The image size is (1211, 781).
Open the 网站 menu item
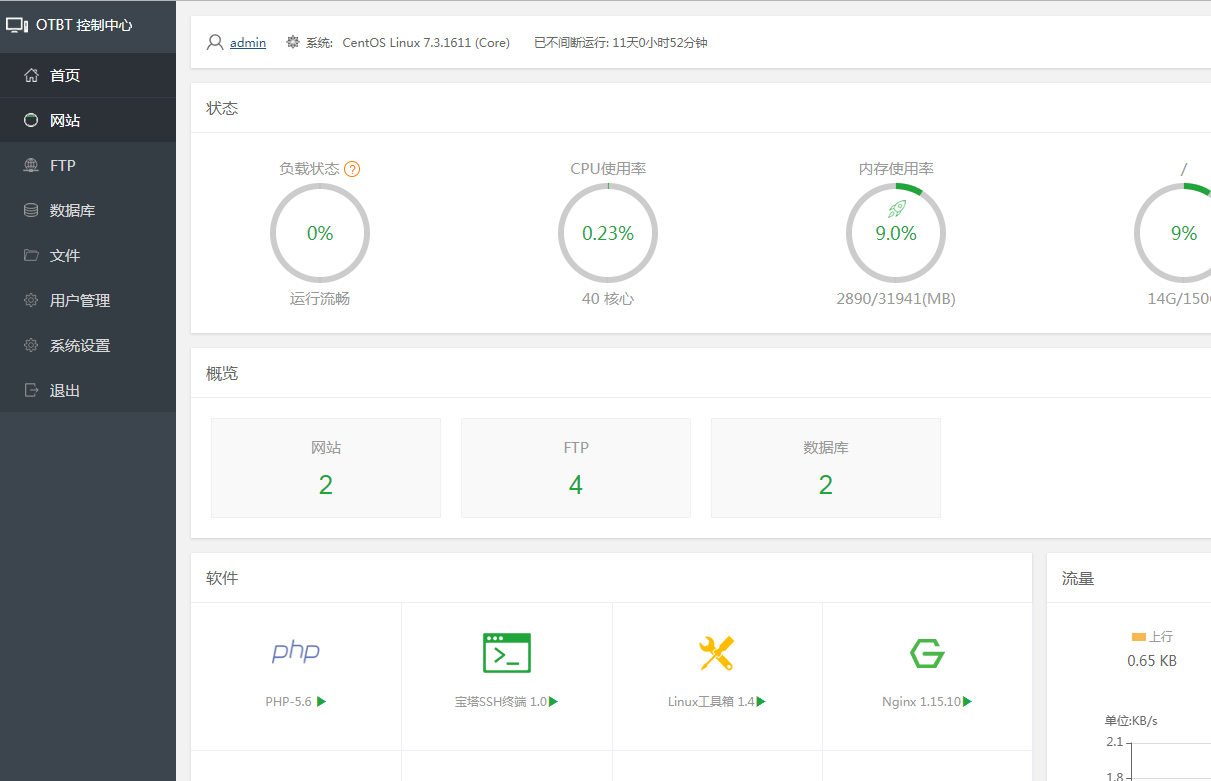point(88,120)
